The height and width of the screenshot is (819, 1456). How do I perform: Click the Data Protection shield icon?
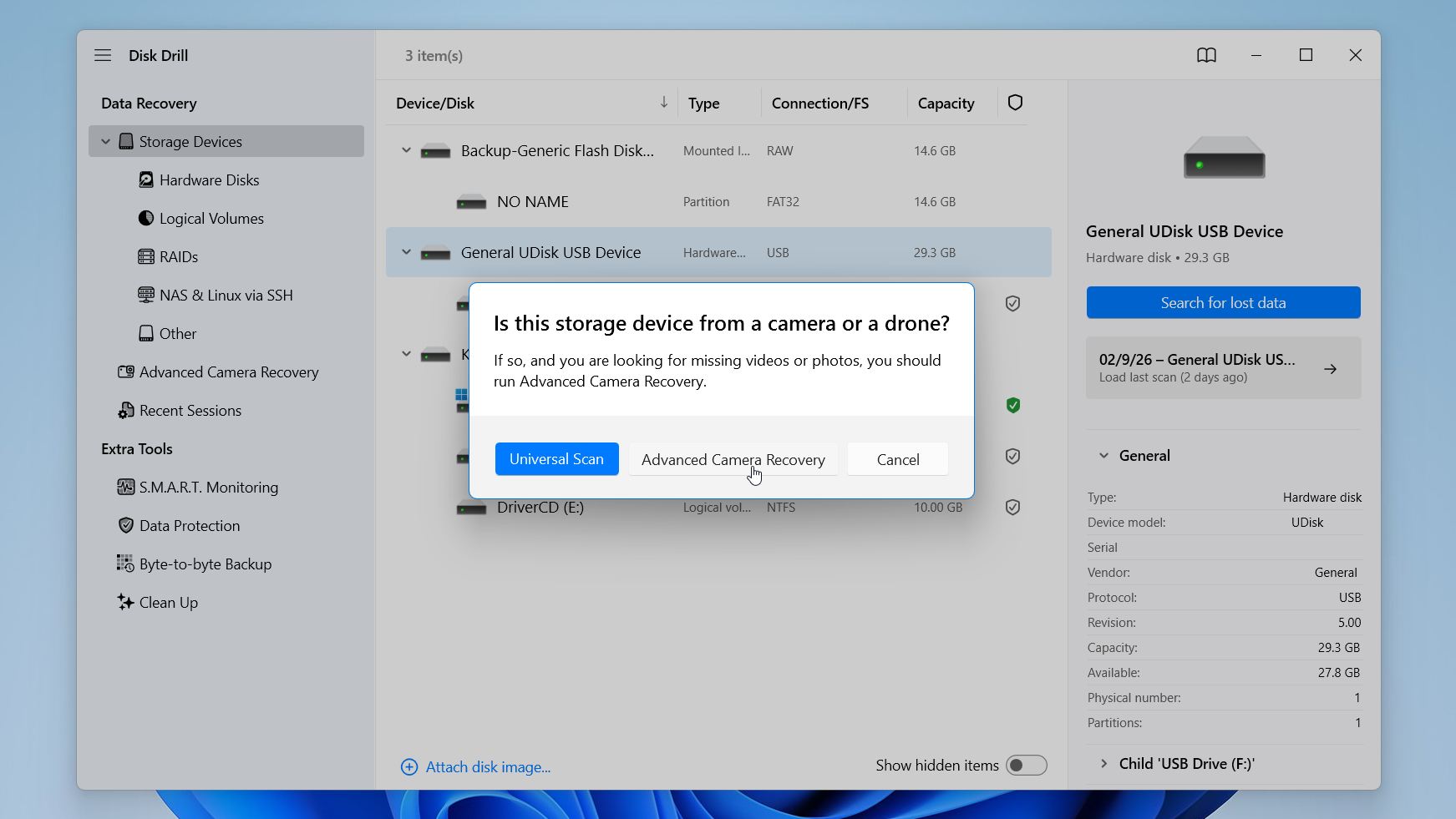tap(126, 525)
